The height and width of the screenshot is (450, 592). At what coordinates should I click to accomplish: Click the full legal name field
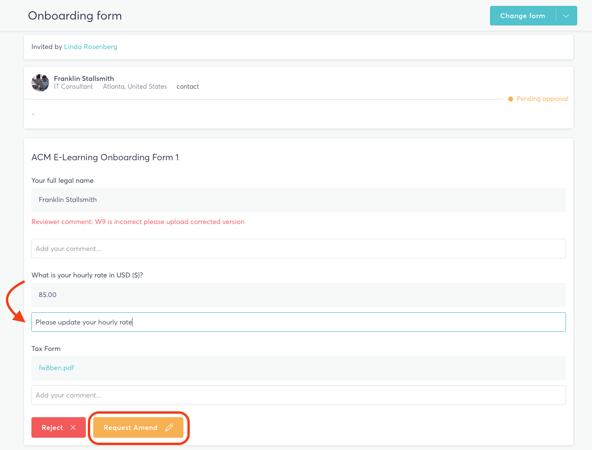[x=298, y=200]
